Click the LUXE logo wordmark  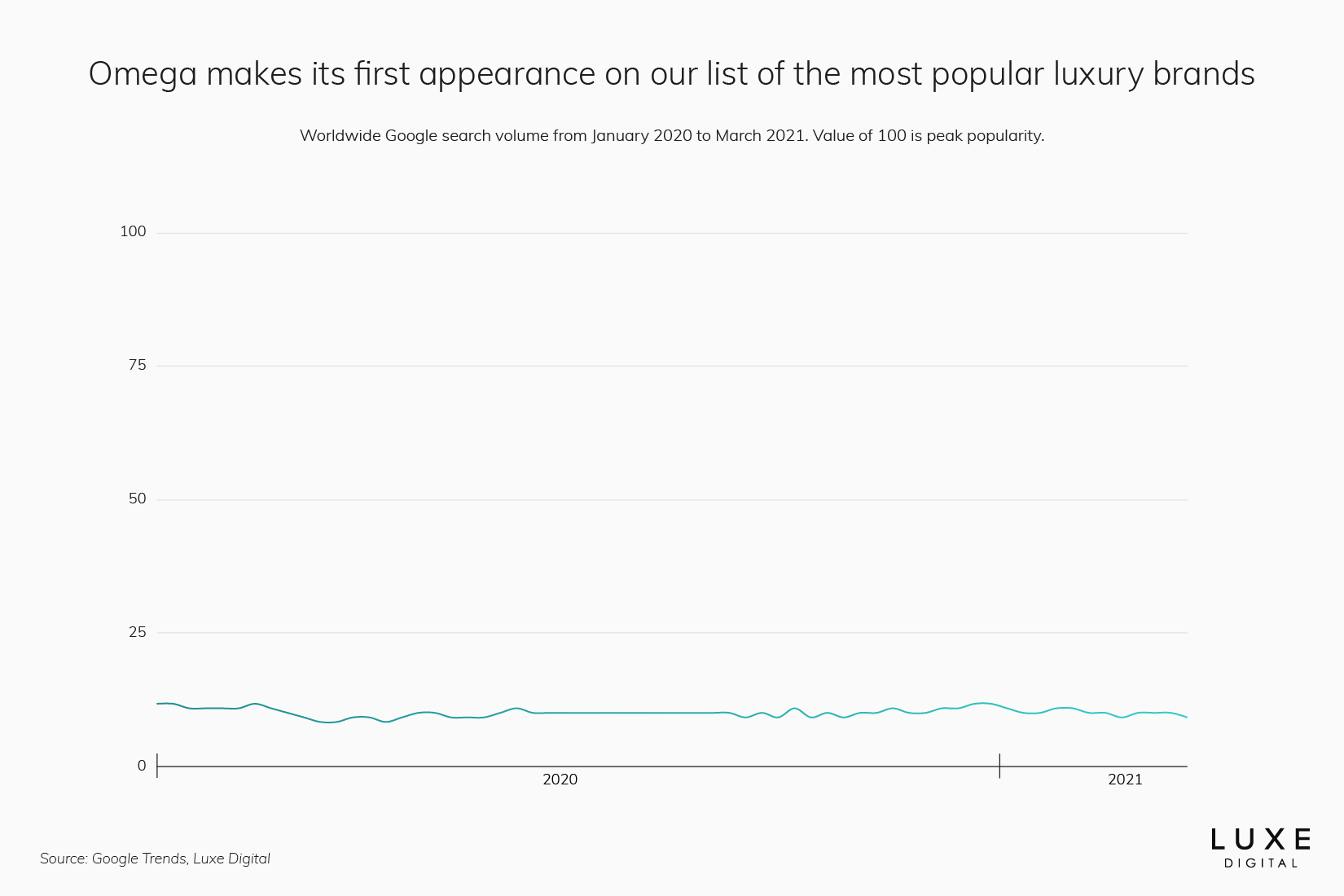[x=1260, y=840]
